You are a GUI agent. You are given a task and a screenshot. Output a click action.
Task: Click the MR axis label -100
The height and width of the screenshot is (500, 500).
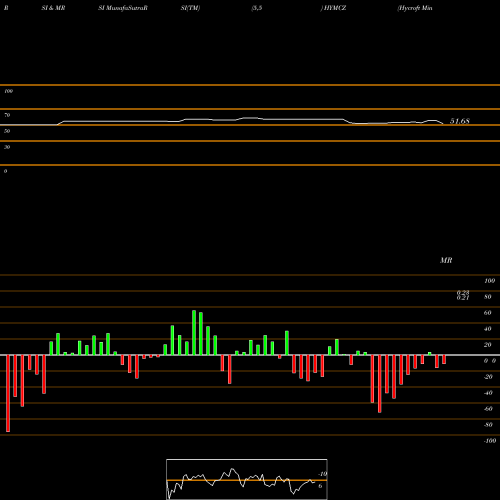point(490,441)
